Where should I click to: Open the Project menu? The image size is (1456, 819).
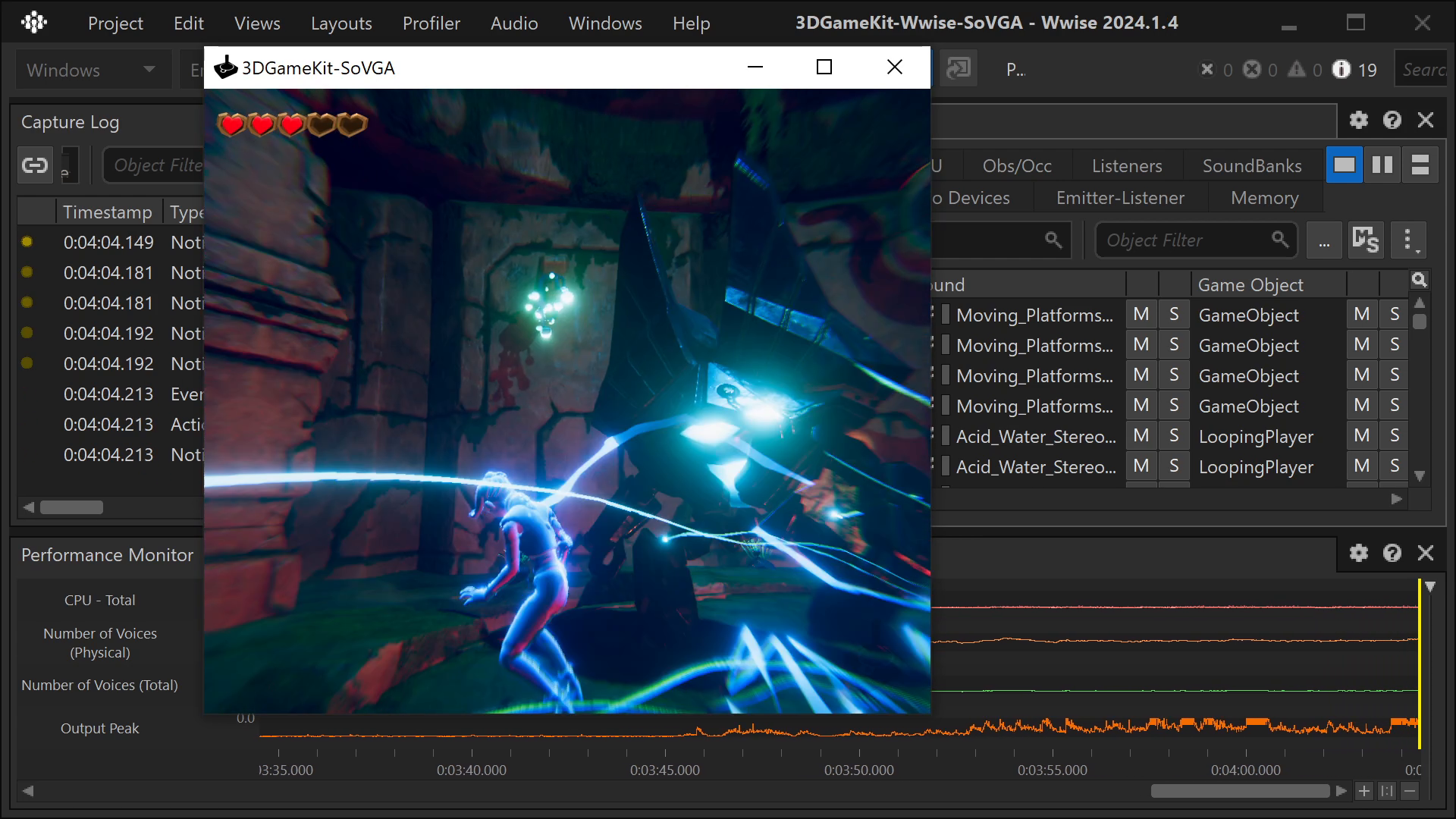[x=115, y=24]
